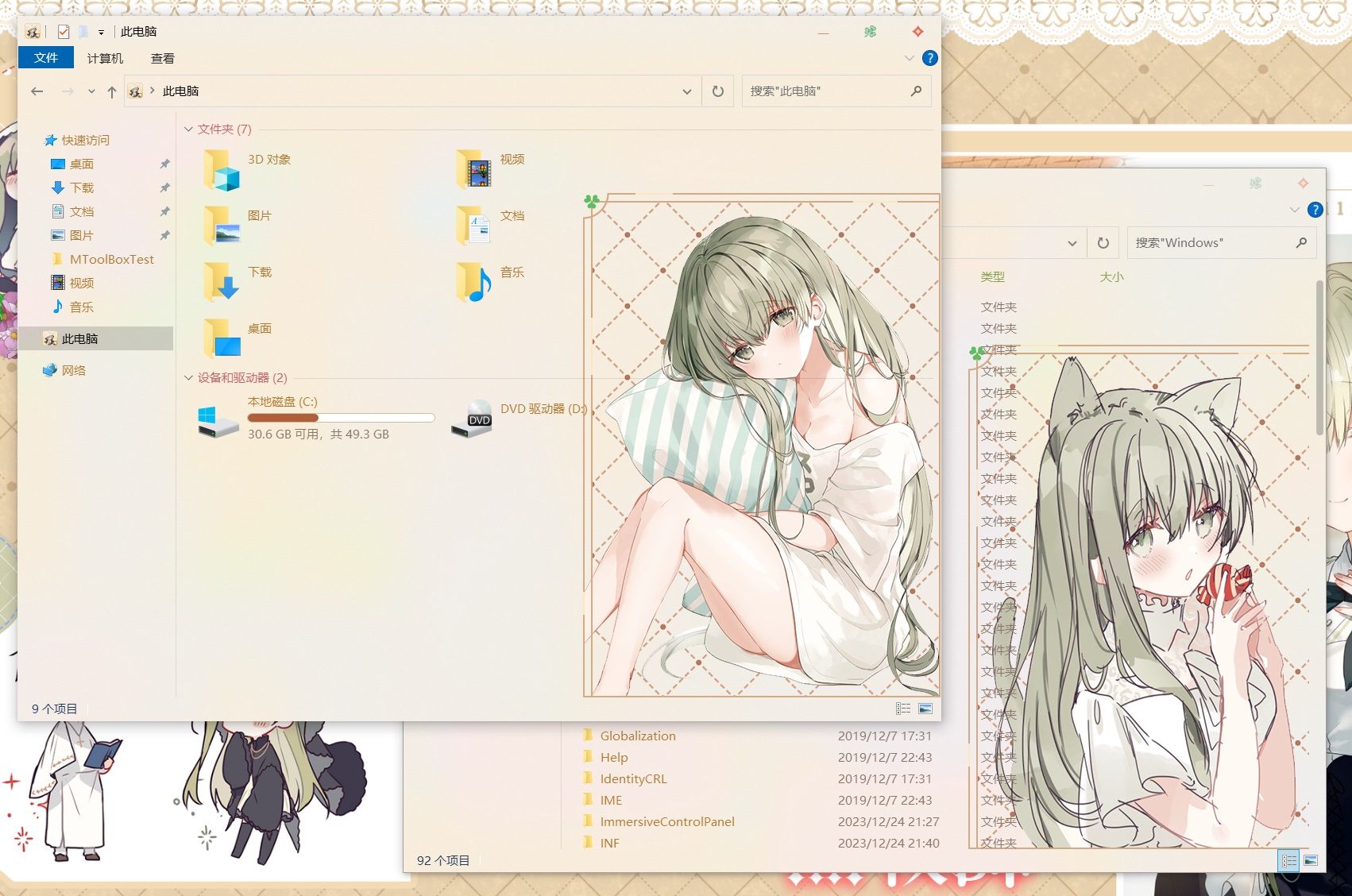Viewport: 1352px width, 896px height.
Task: Open the 音乐 folder in main pane
Action: [x=474, y=282]
